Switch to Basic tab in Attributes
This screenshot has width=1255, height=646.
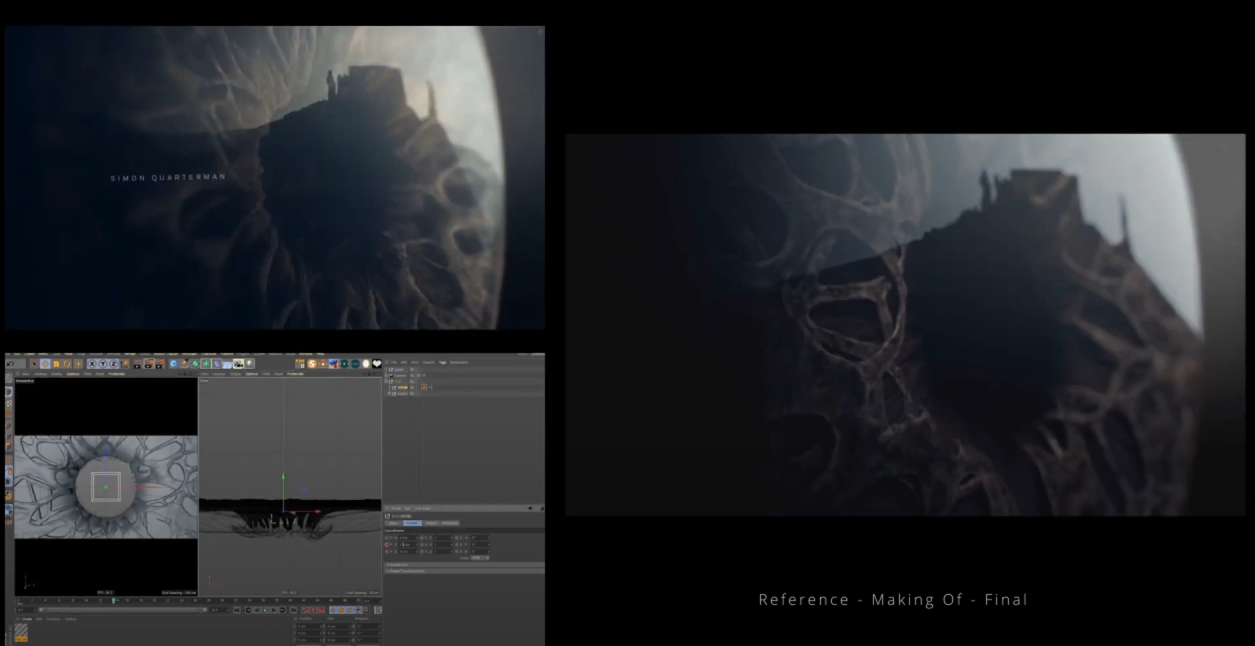(393, 523)
